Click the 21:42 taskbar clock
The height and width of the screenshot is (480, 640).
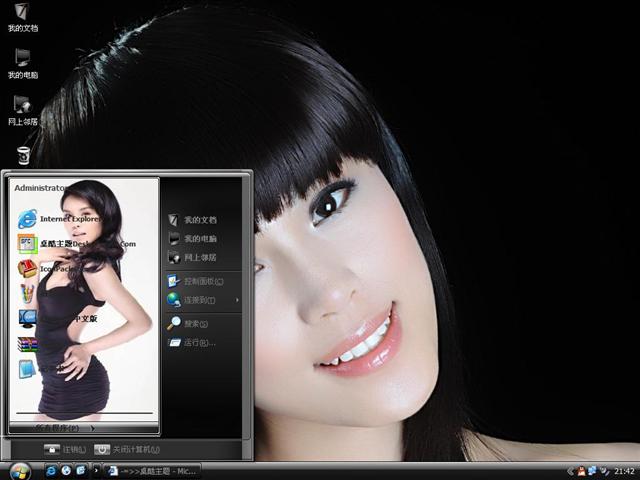click(x=624, y=471)
